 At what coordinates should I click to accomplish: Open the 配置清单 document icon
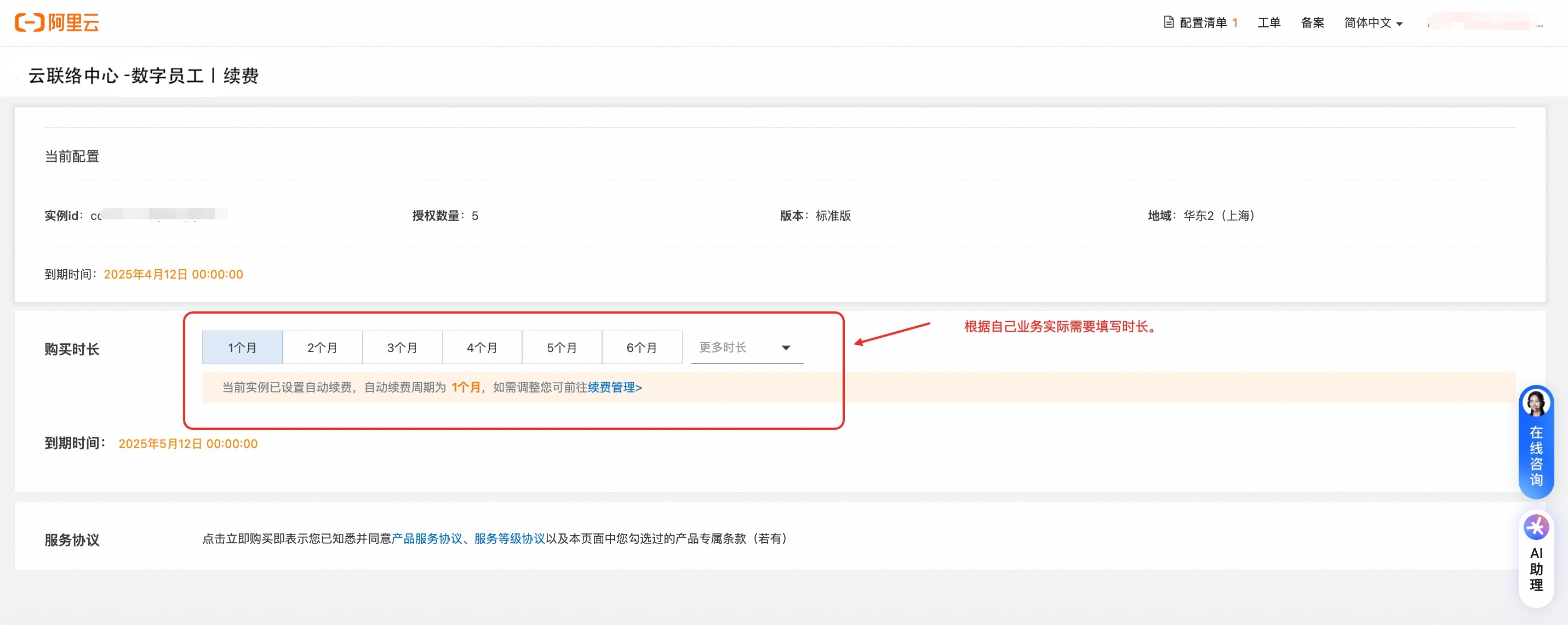pos(1168,22)
